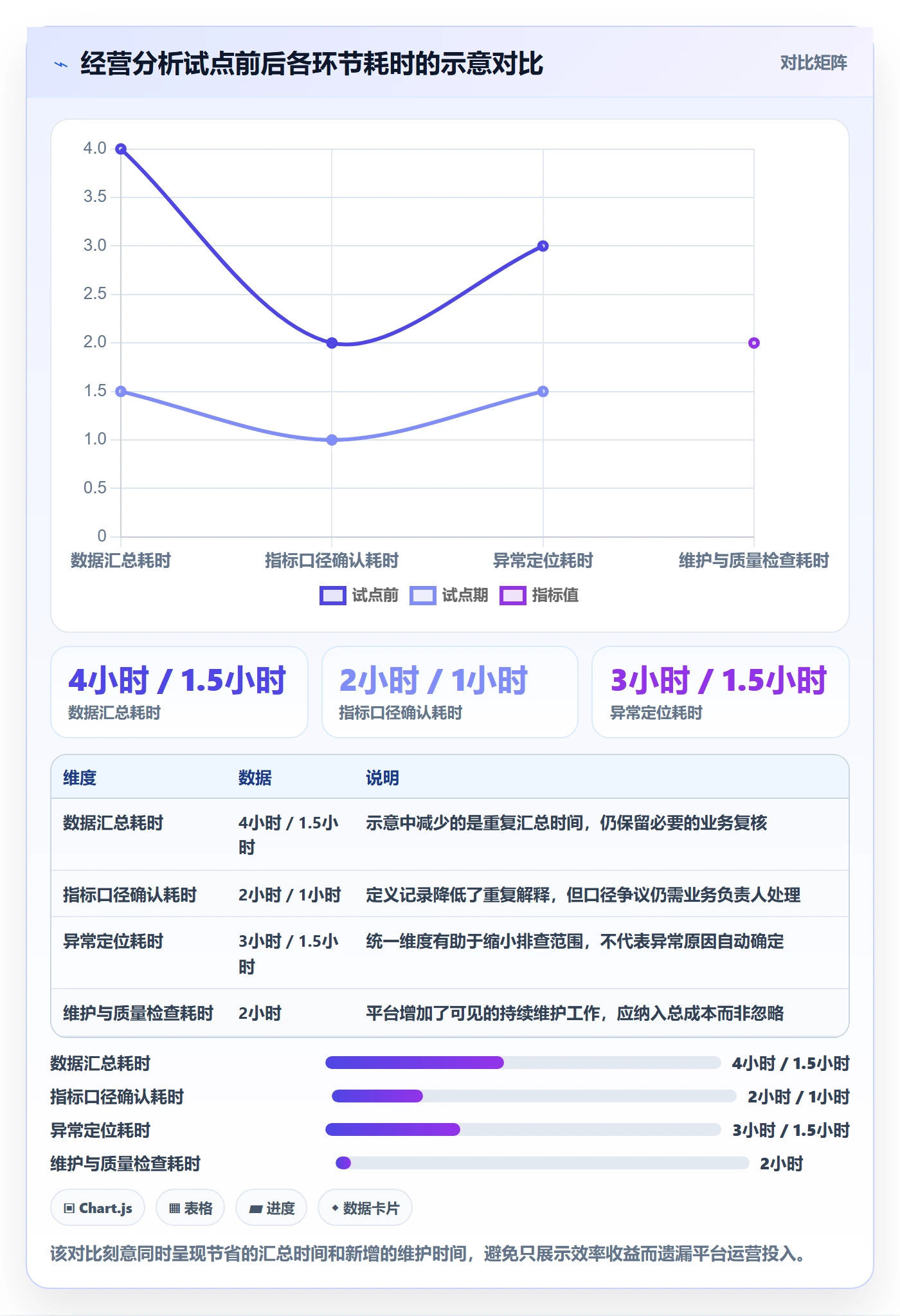Click the 指标值 legend label
Viewport: 900px width, 1316px height.
point(555,596)
